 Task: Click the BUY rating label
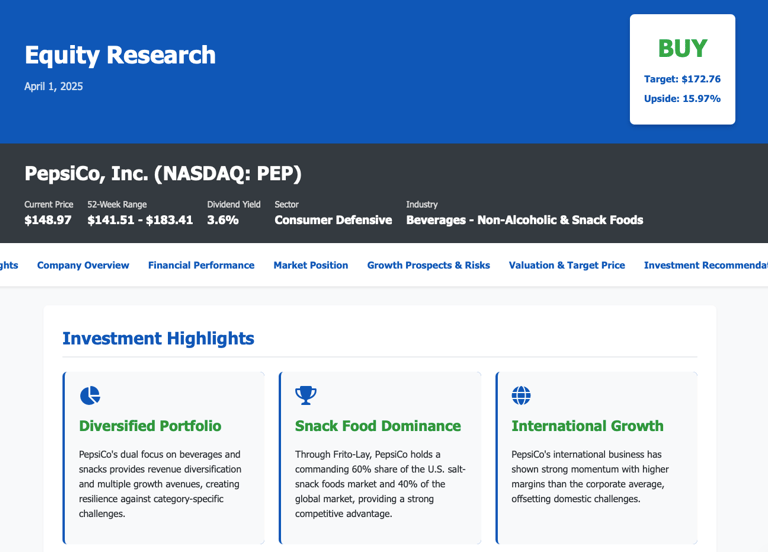[x=682, y=48]
